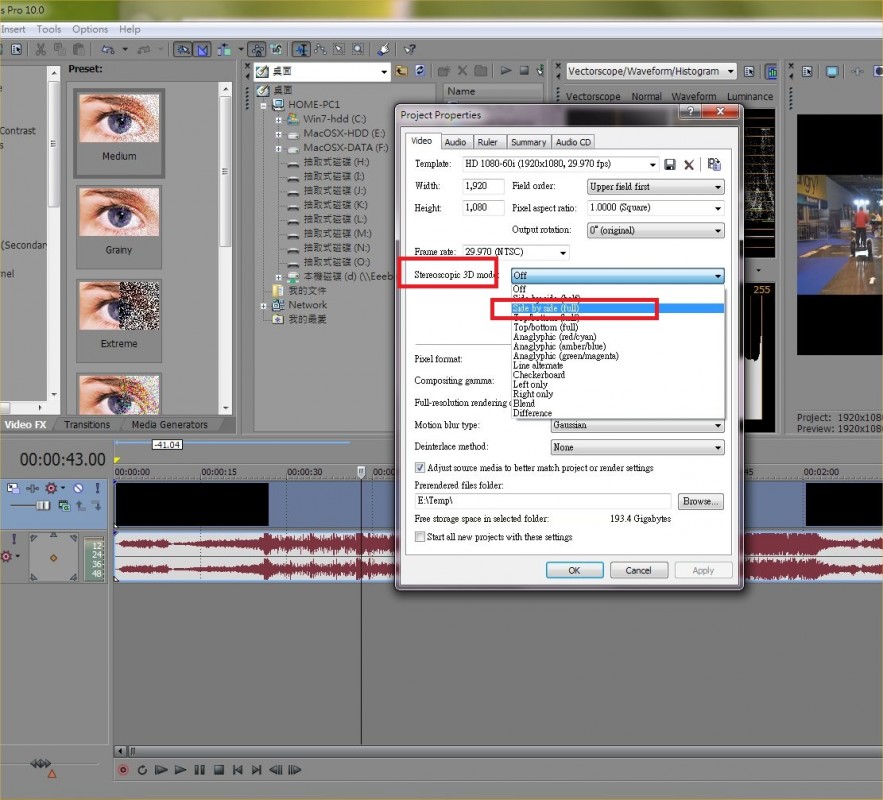Image resolution: width=883 pixels, height=800 pixels.
Task: Open the video track FX gear icon
Action: click(49, 488)
